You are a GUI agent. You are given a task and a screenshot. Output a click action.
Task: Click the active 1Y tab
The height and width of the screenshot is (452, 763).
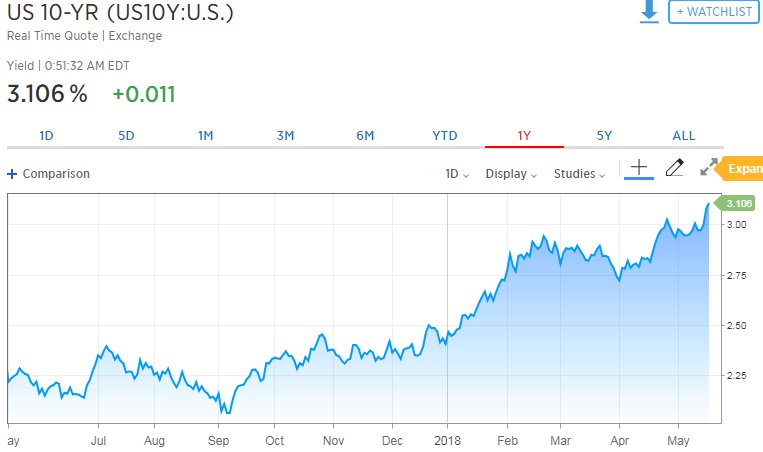pyautogui.click(x=524, y=136)
